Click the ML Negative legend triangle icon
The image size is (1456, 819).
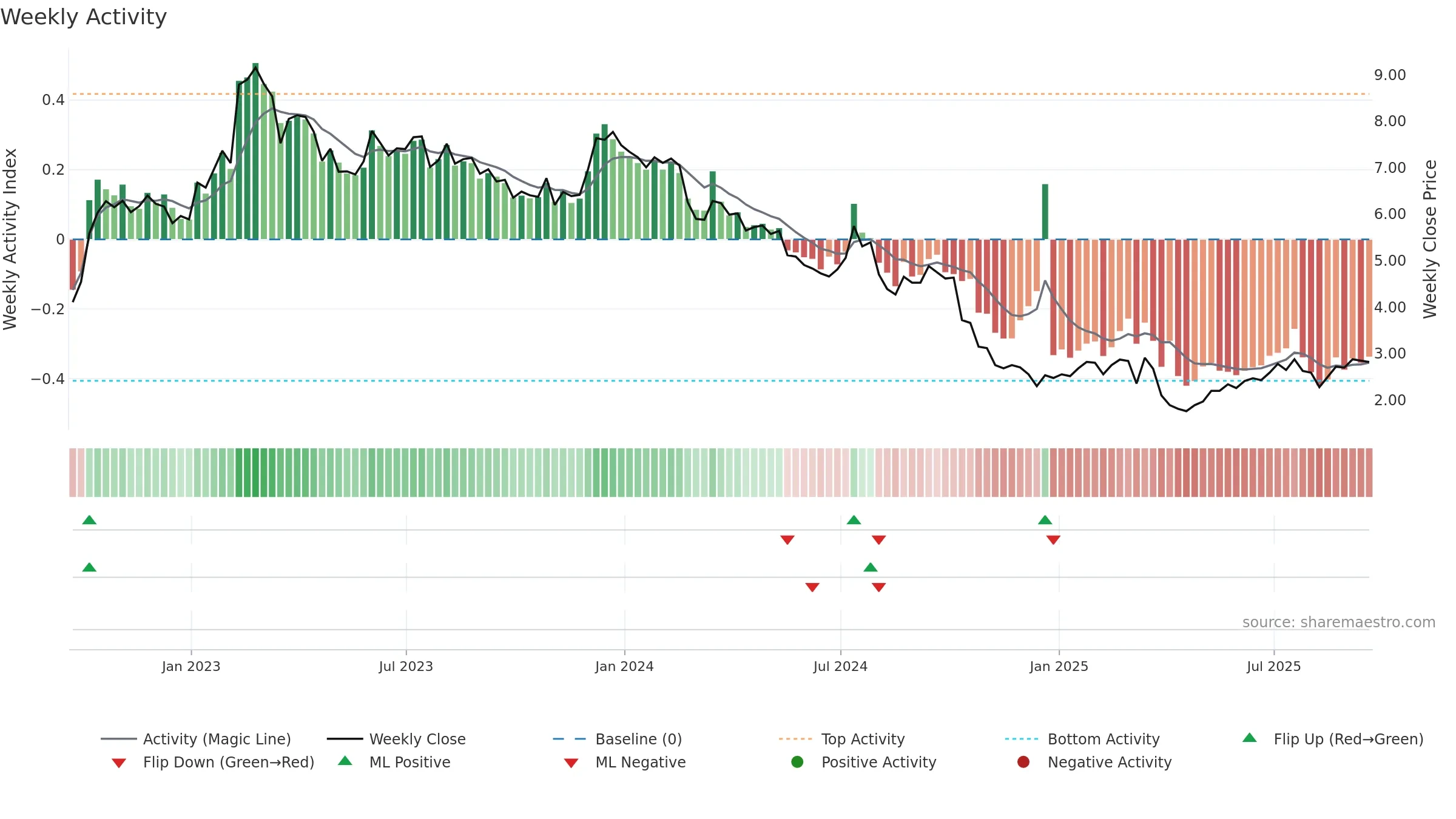tap(571, 763)
